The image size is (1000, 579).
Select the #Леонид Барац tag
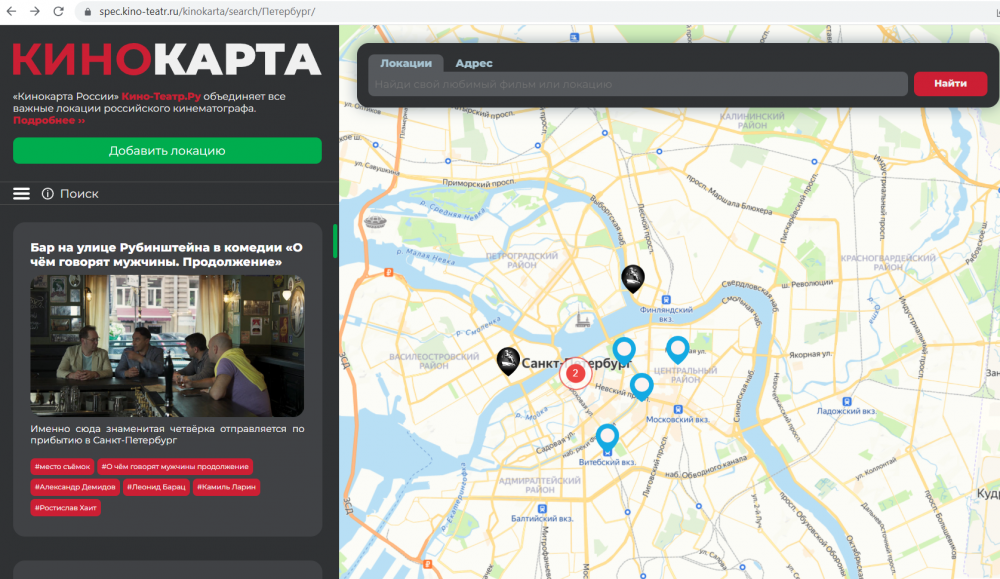click(x=156, y=487)
